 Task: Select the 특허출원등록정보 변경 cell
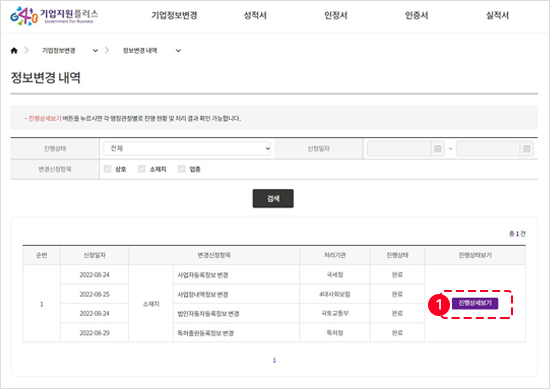tap(236, 333)
